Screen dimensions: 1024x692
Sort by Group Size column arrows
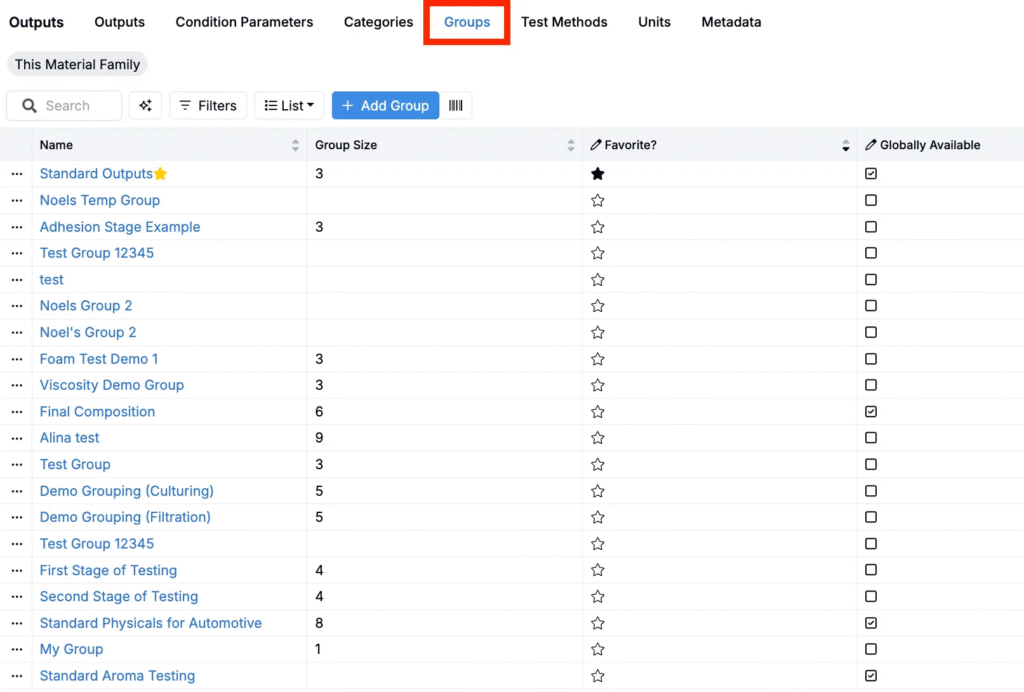571,146
